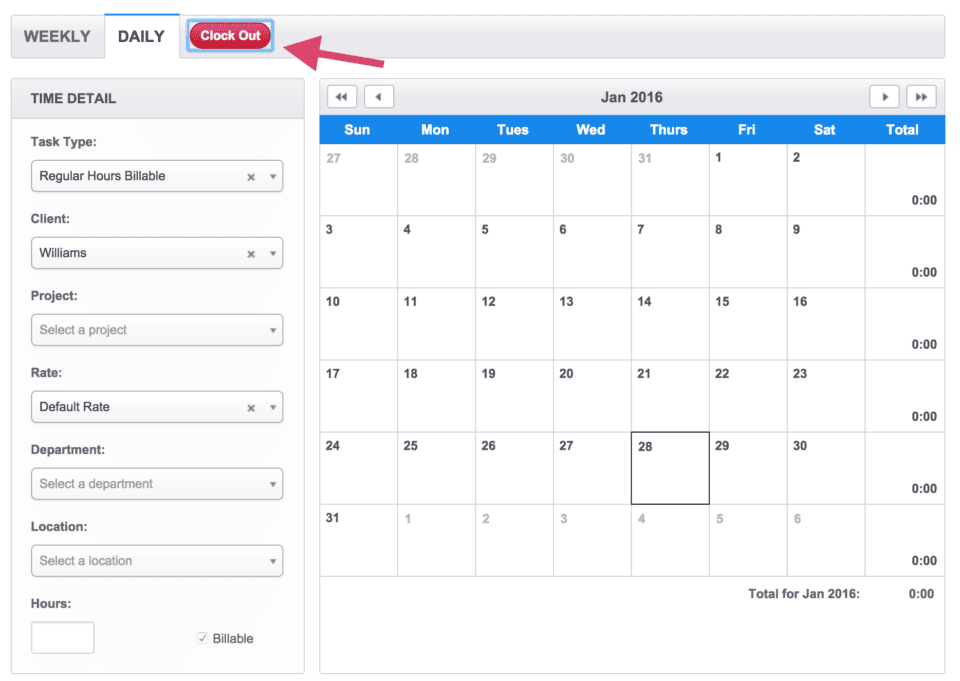Jump forward one year in the calendar

tap(921, 96)
